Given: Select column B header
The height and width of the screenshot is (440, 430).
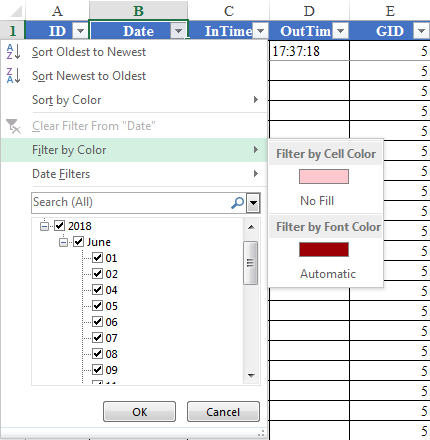Looking at the screenshot, I should (138, 11).
